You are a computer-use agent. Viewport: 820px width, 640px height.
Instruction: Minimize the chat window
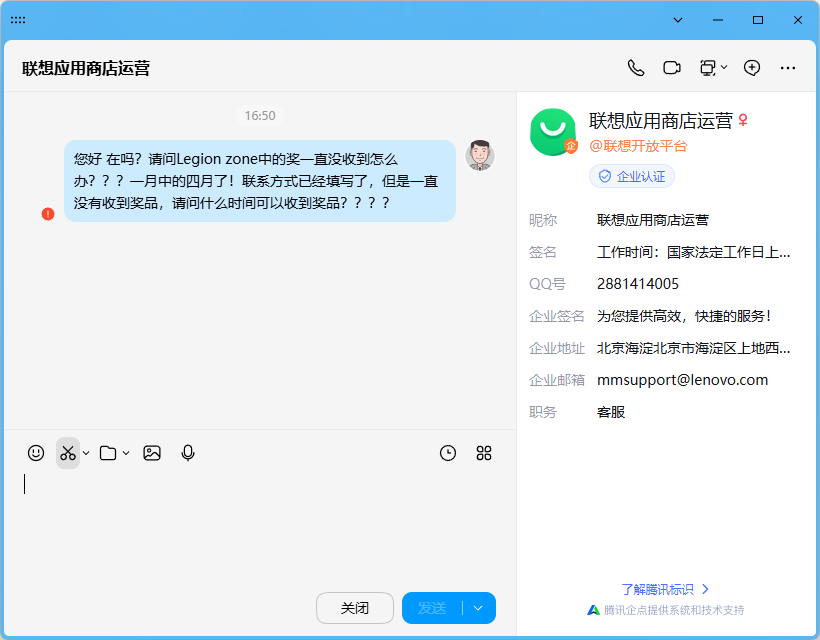(x=718, y=20)
